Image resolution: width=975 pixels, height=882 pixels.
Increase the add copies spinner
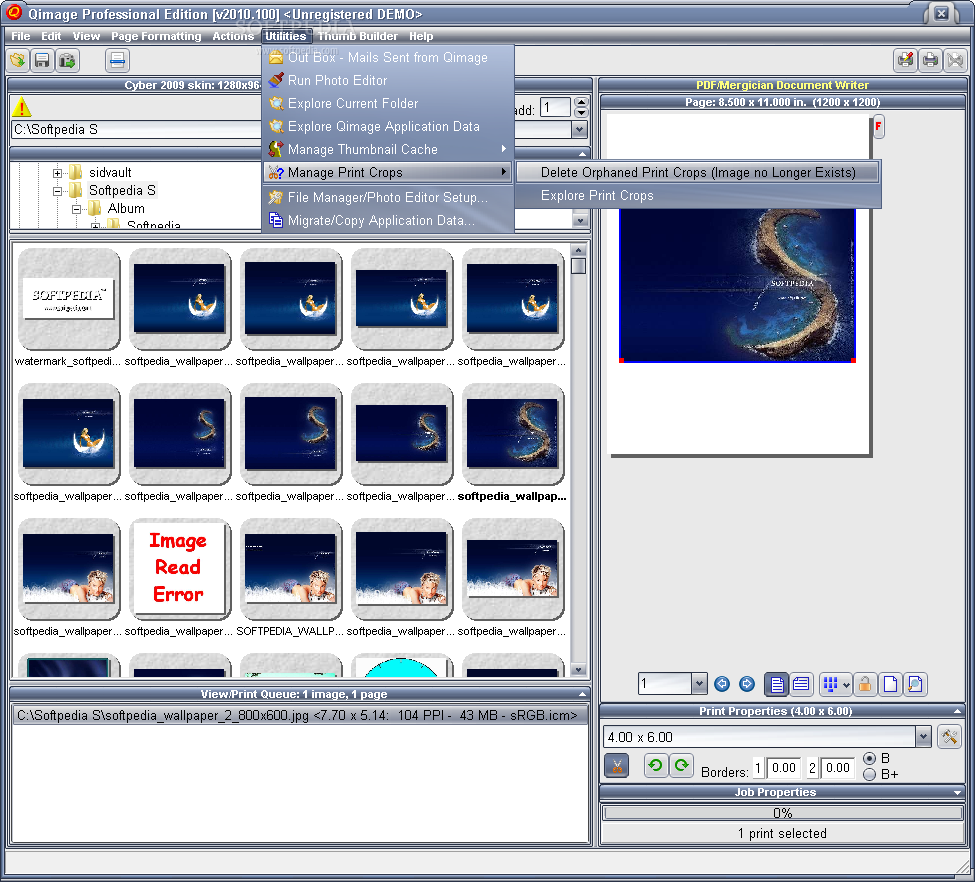coord(581,103)
